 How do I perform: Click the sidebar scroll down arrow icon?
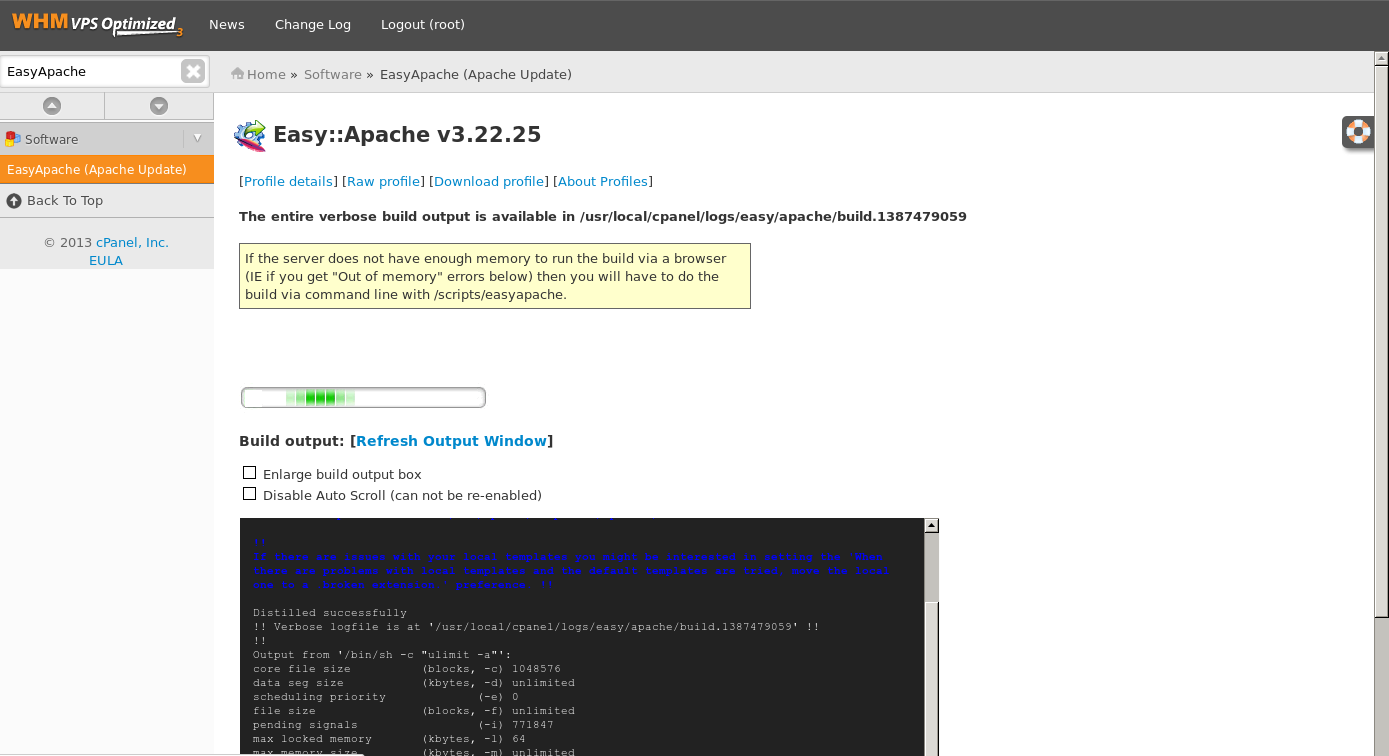point(158,106)
